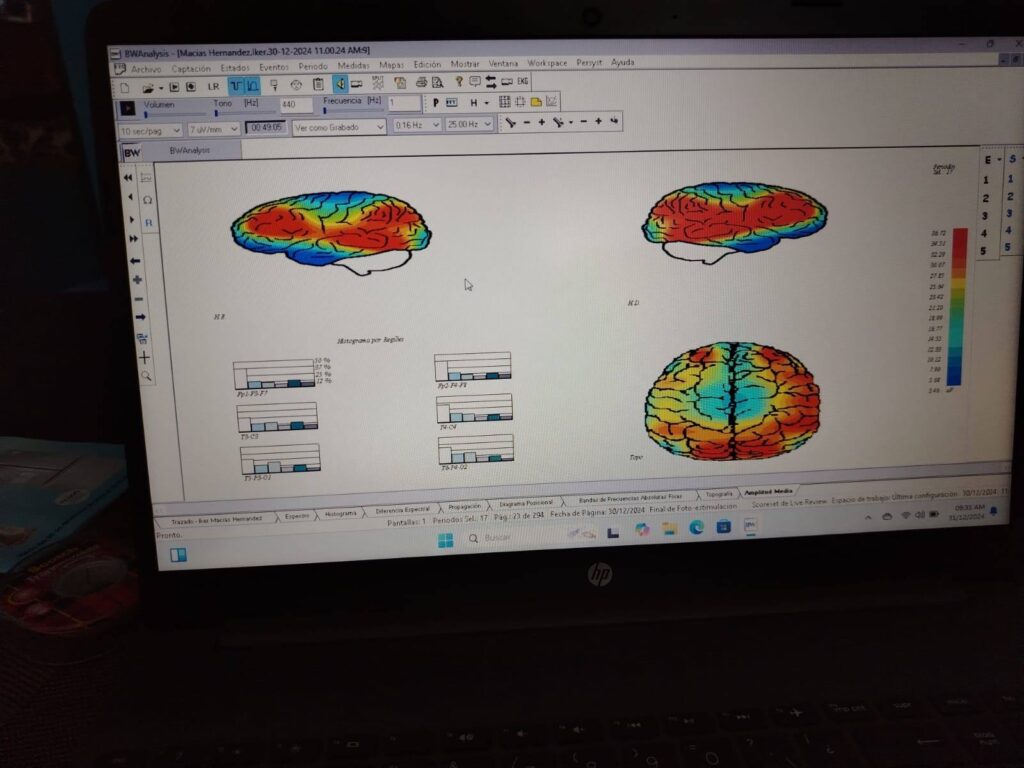Click the H button in the toolbar
The height and width of the screenshot is (768, 1024).
(476, 103)
